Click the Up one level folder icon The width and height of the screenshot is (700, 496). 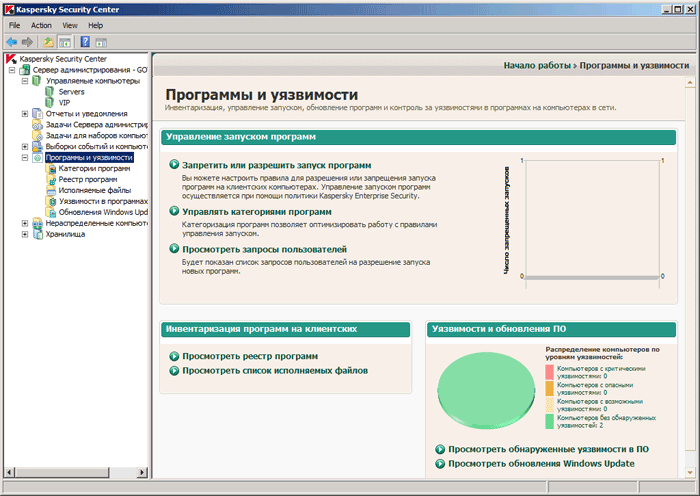coord(48,42)
